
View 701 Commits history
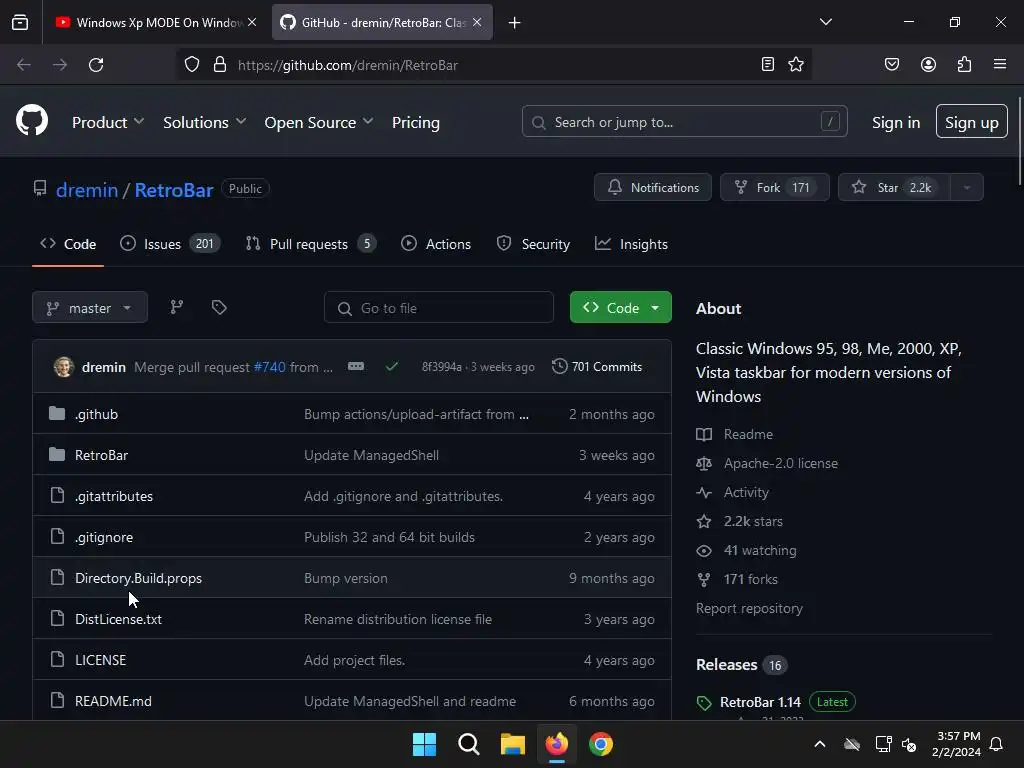click(597, 366)
